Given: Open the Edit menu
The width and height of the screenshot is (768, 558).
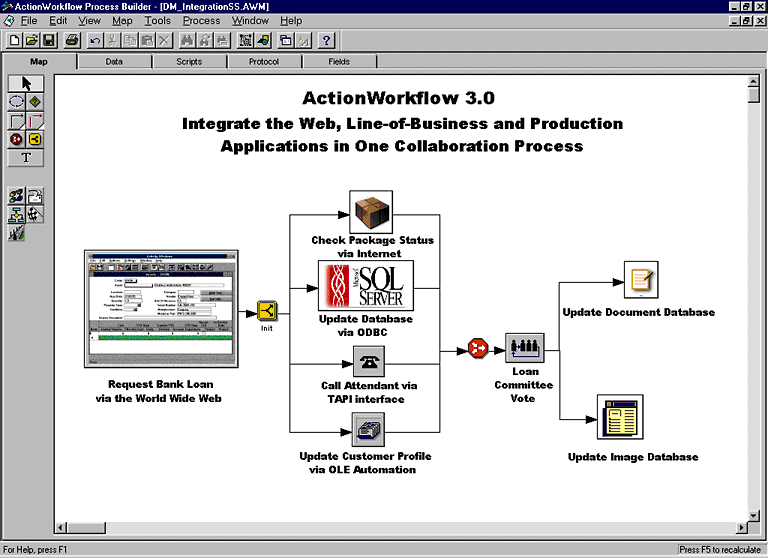Looking at the screenshot, I should point(58,21).
